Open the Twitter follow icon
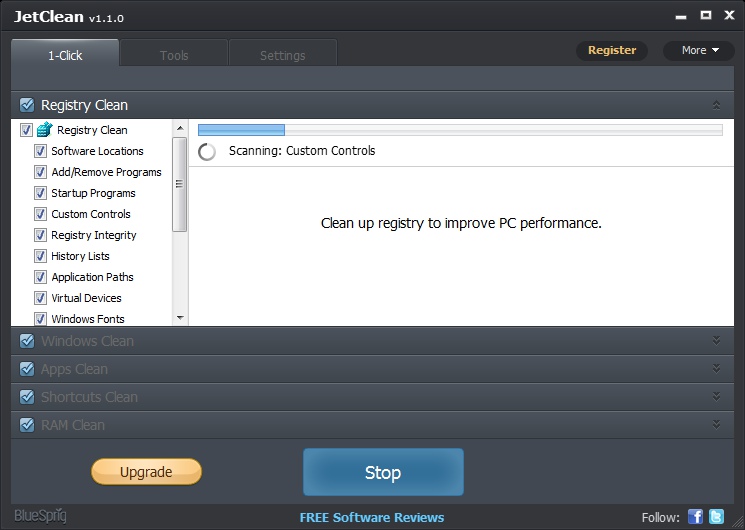This screenshot has height=530, width=745. [716, 516]
